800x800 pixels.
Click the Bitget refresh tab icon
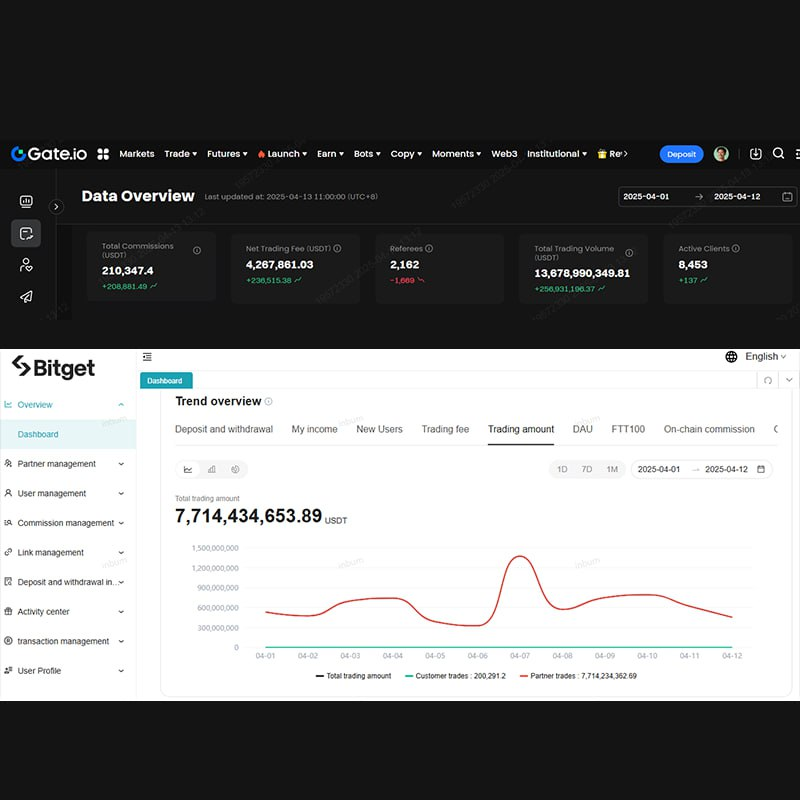pyautogui.click(x=767, y=380)
